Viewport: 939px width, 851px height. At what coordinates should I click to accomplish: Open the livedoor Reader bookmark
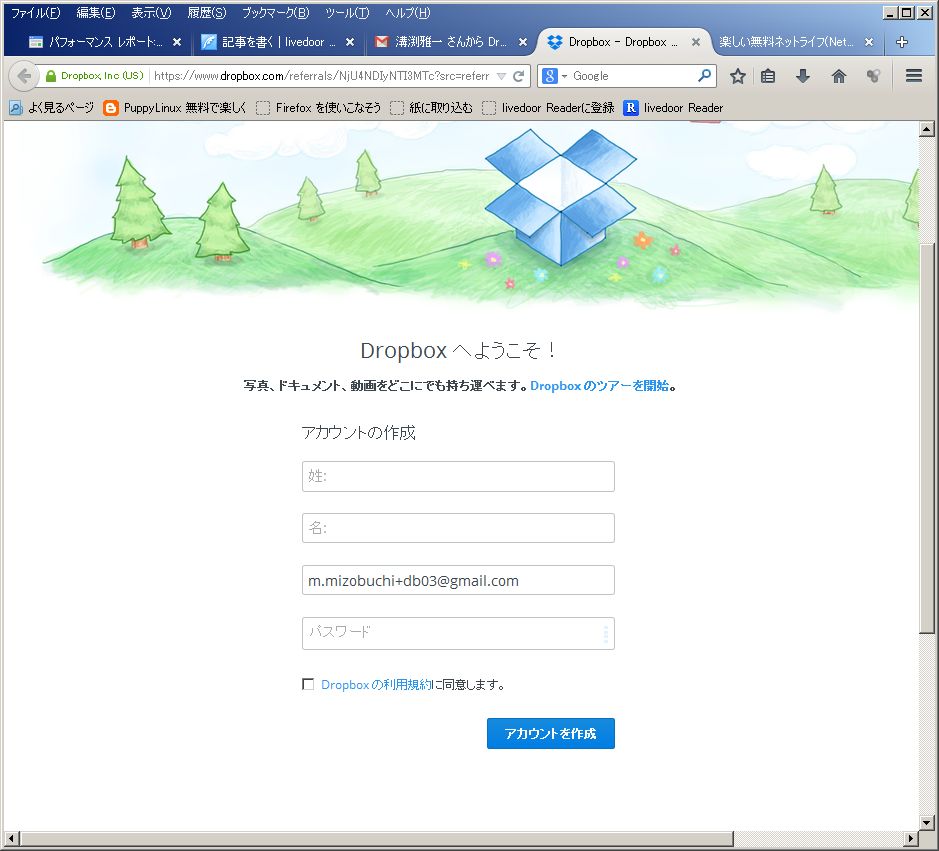pos(673,108)
